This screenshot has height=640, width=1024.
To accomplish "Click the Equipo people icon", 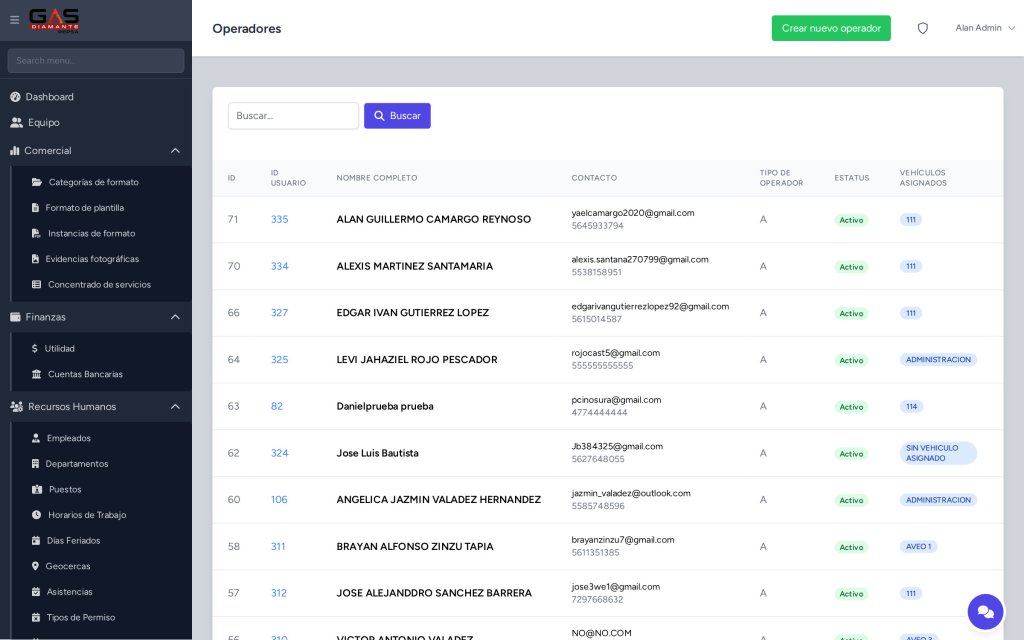I will pyautogui.click(x=16, y=122).
